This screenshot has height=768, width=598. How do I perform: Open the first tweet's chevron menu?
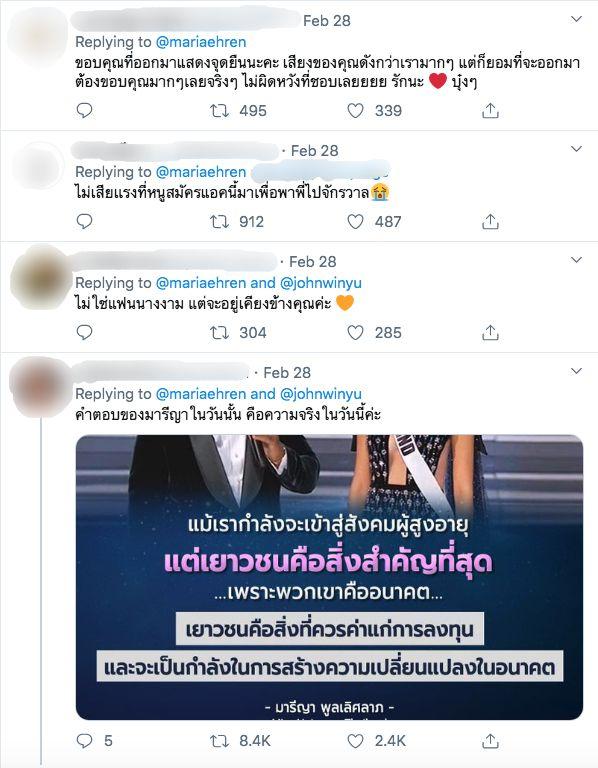[576, 19]
